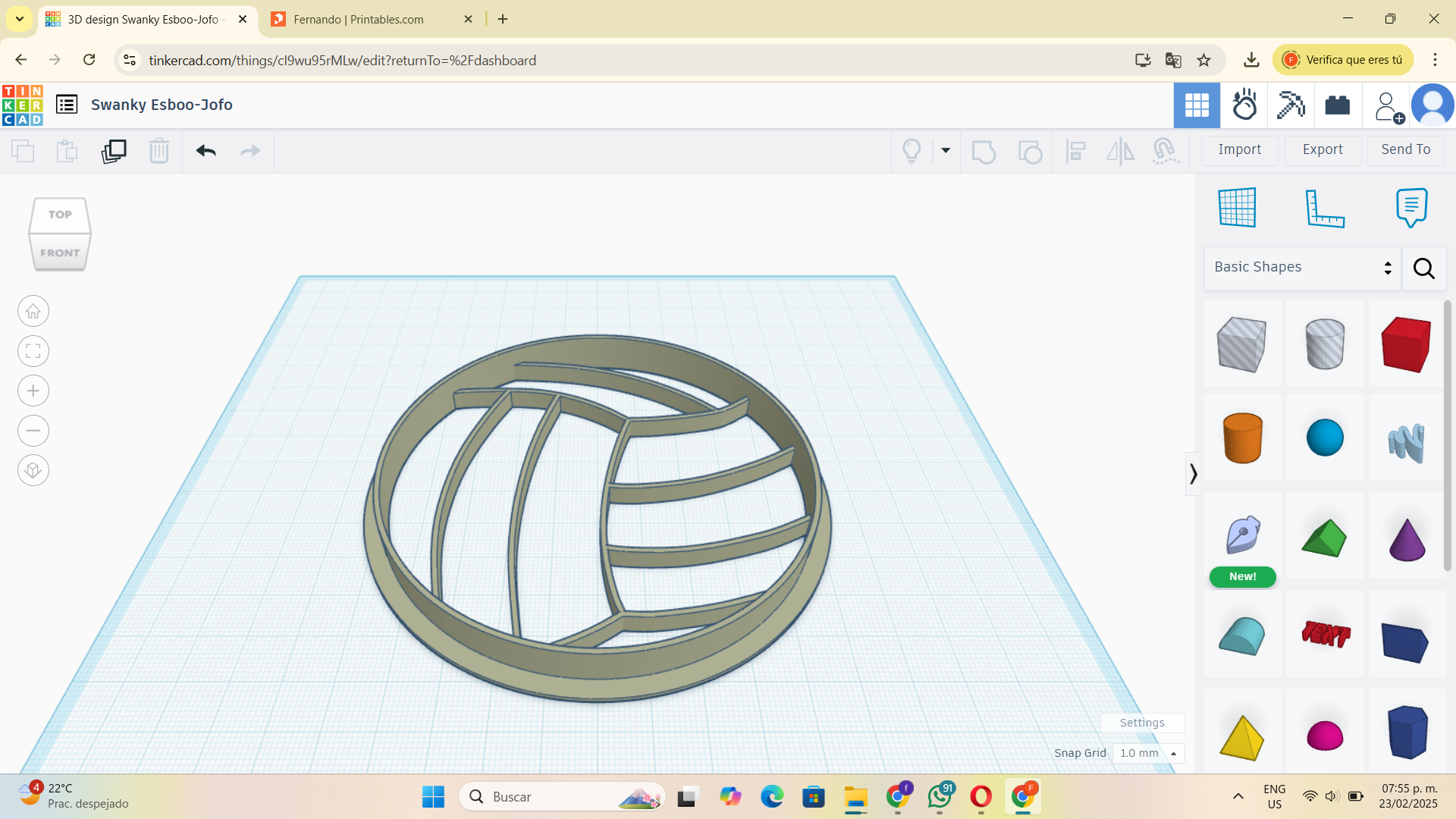Pick the blue Polygon shape

[x=1407, y=732]
